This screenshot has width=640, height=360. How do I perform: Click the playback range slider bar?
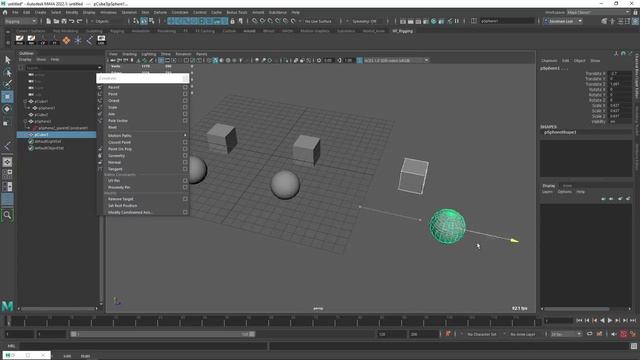(162, 334)
